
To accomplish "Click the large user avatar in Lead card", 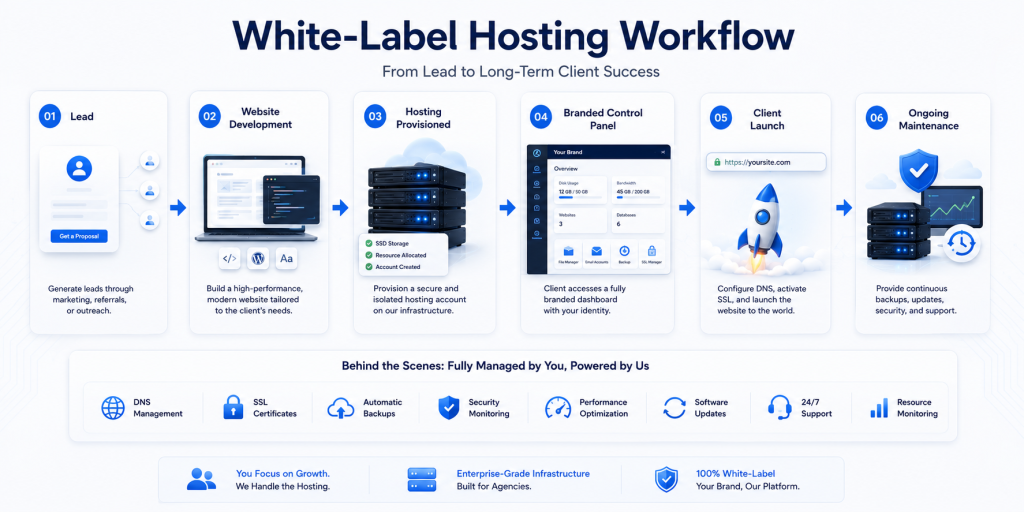I will pyautogui.click(x=79, y=168).
